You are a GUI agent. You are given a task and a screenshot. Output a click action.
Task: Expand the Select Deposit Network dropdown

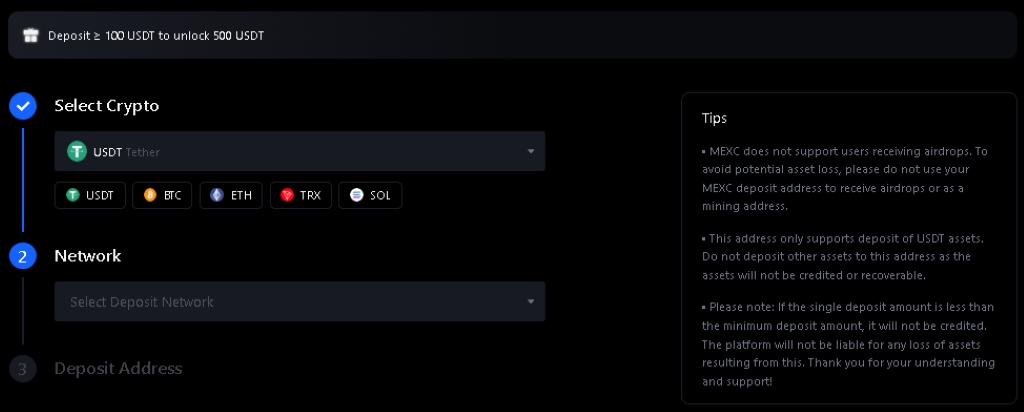[x=299, y=302]
